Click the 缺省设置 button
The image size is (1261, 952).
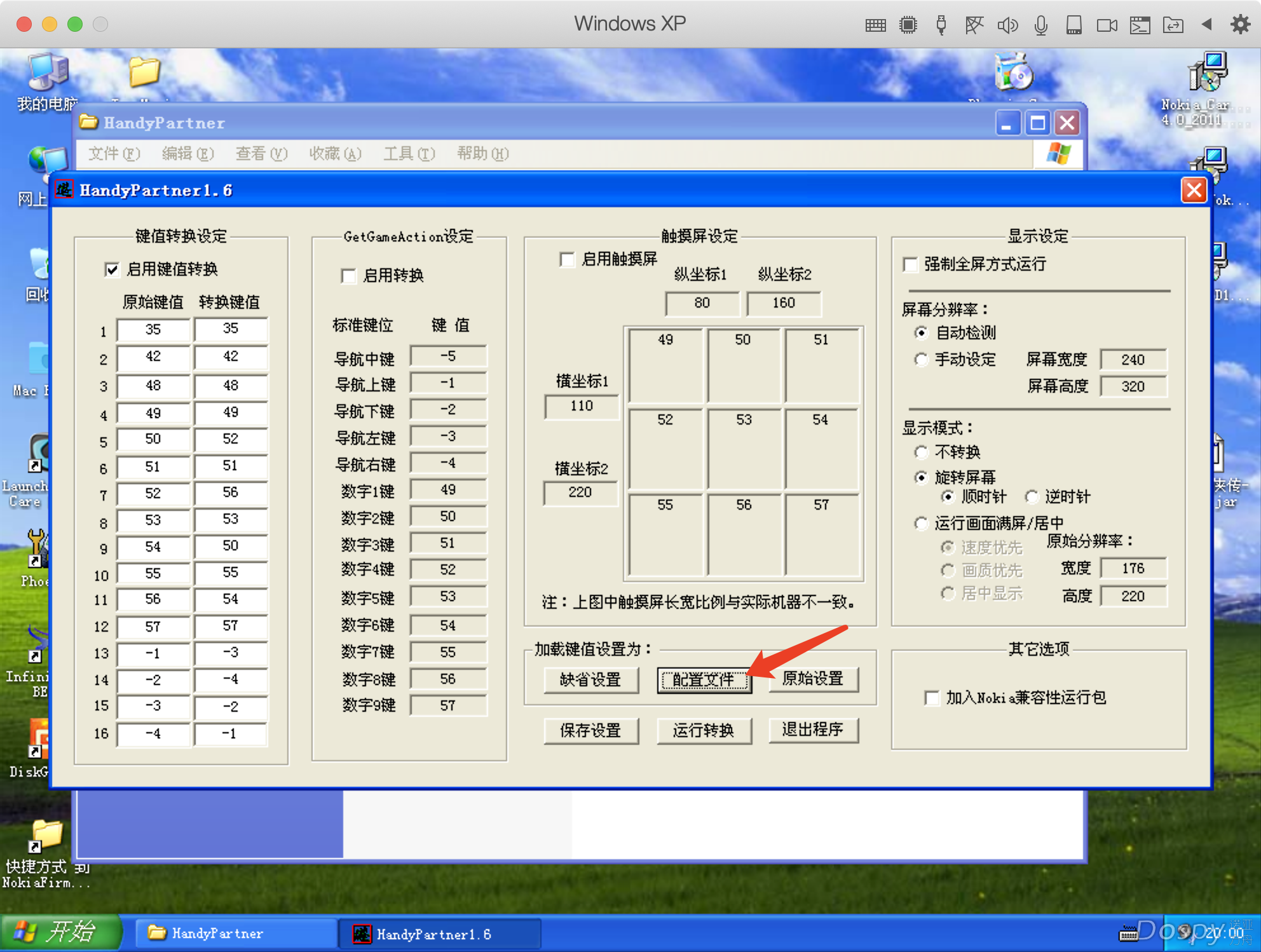pyautogui.click(x=591, y=680)
